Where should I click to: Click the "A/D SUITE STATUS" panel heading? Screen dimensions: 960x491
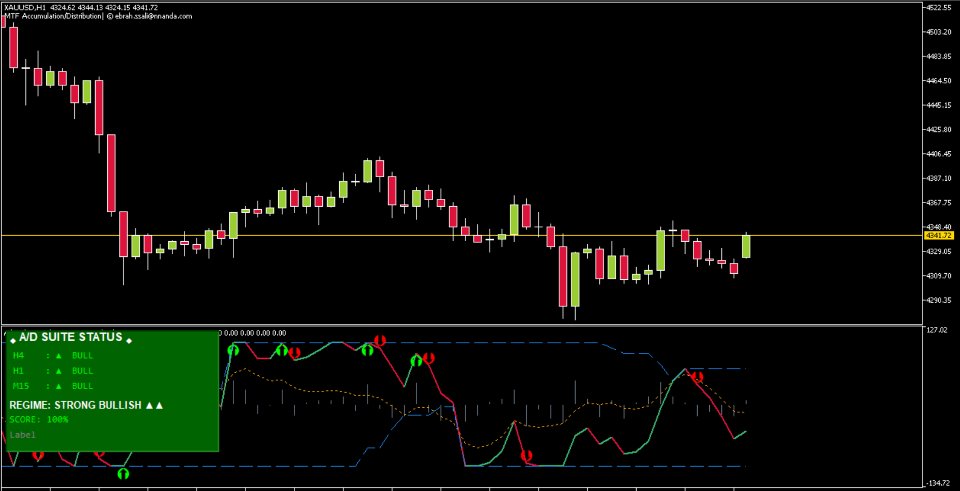pyautogui.click(x=71, y=337)
